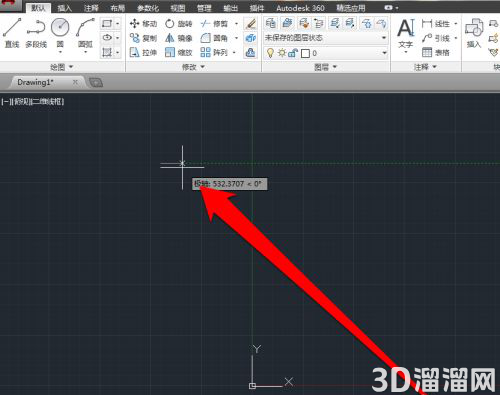Click the Rectangle draw icon
The width and height of the screenshot is (500, 396).
[x=107, y=24]
